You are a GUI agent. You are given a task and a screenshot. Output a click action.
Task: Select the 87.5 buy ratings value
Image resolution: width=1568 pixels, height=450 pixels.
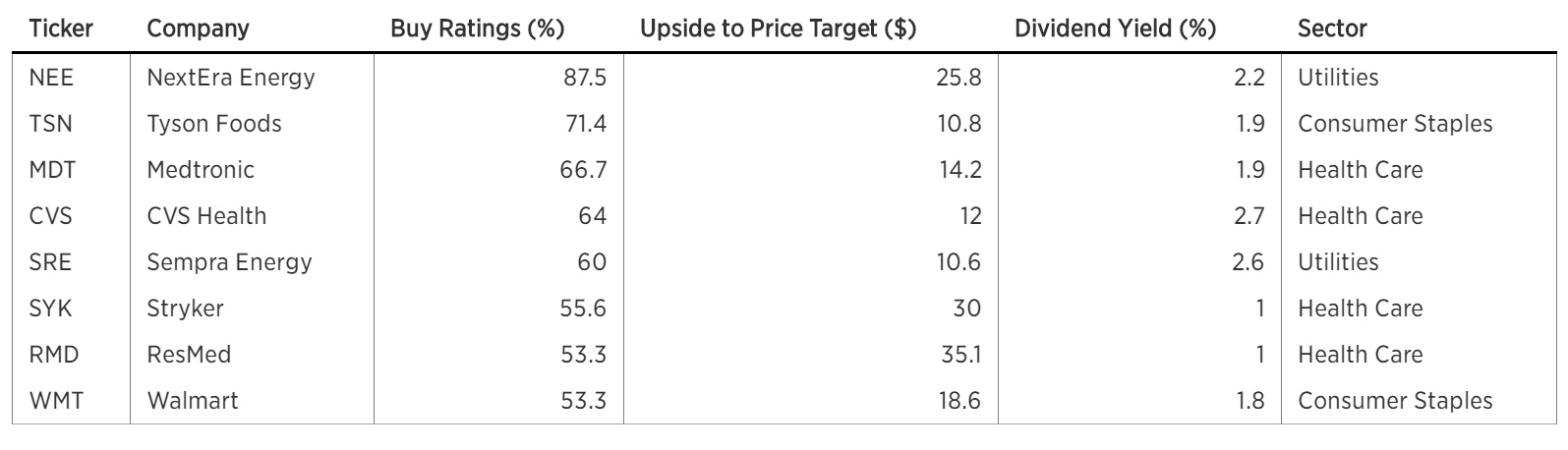pyautogui.click(x=584, y=78)
